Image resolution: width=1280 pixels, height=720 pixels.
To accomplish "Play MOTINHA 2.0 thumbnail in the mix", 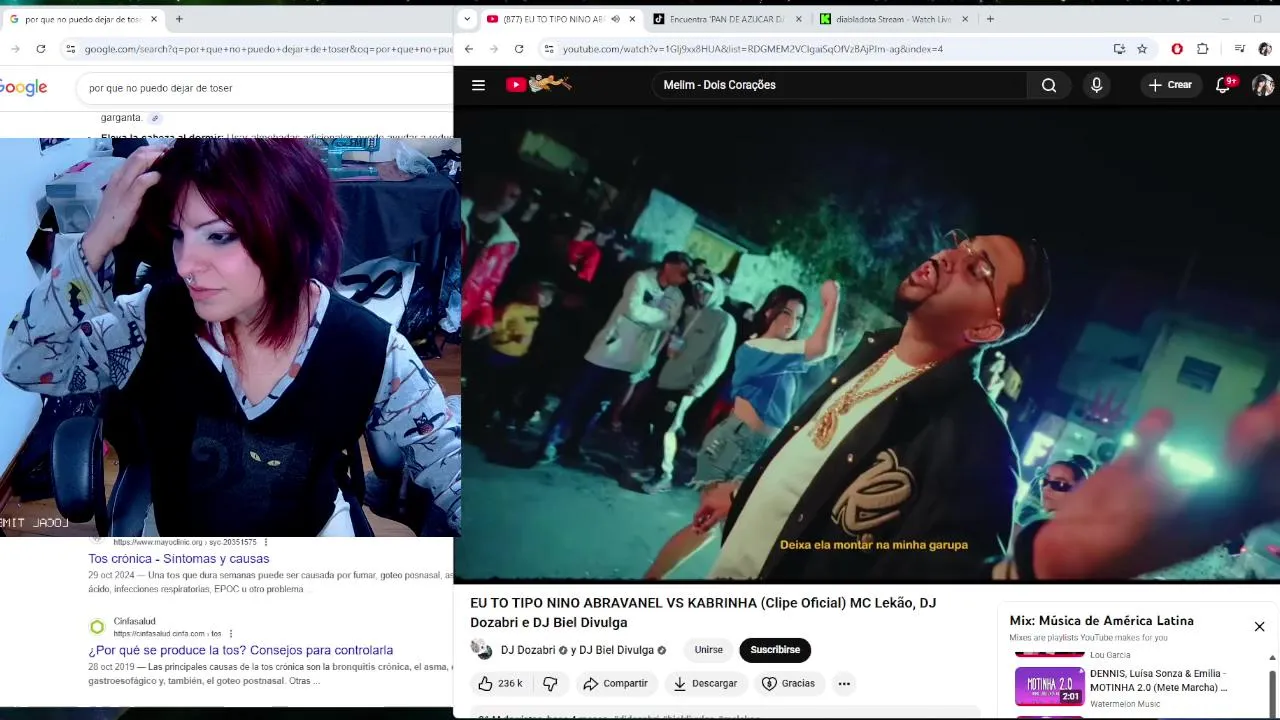I will 1049,686.
